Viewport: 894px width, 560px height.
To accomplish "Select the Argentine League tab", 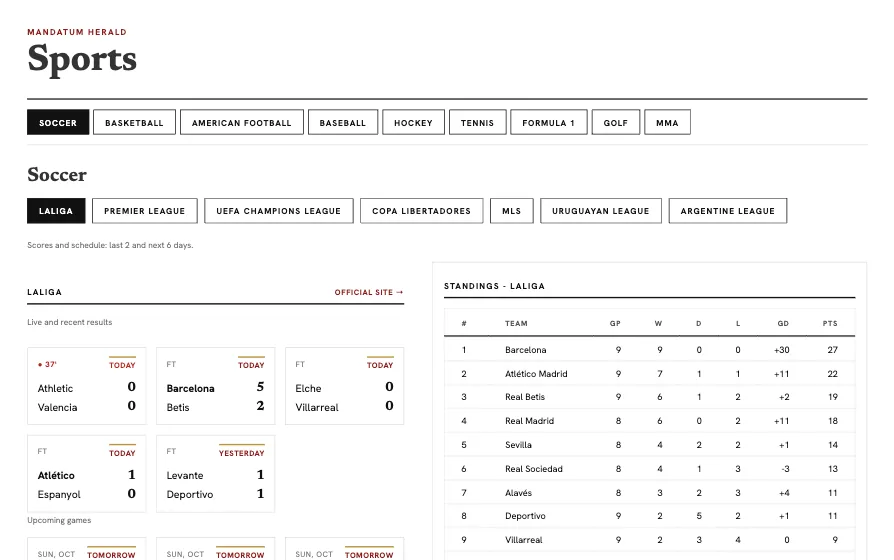I will pos(728,210).
